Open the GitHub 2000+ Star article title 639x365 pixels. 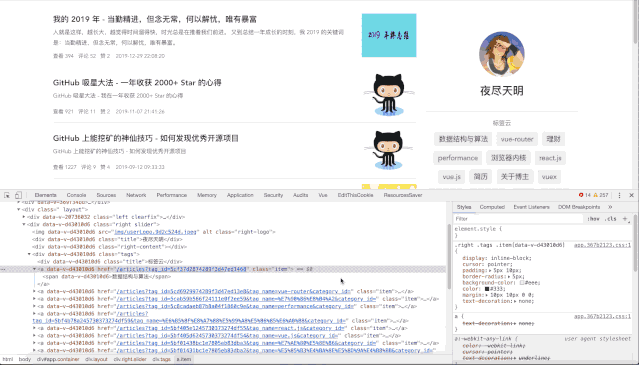(137, 83)
